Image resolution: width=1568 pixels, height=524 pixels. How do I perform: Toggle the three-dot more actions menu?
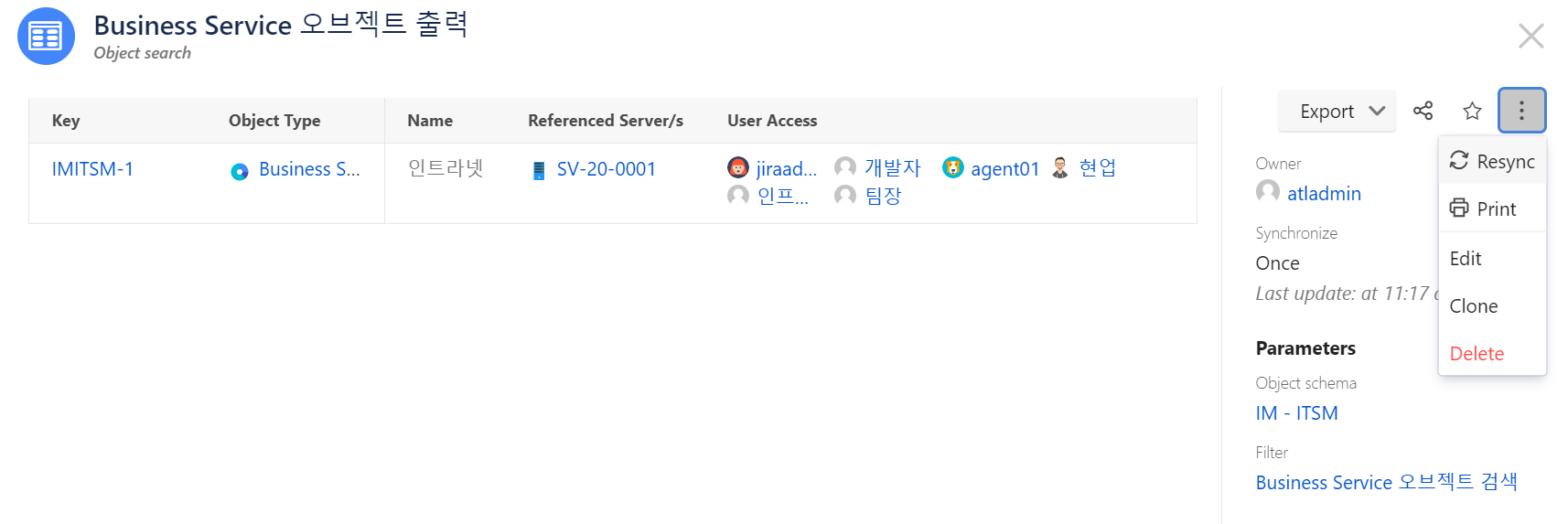tap(1521, 111)
